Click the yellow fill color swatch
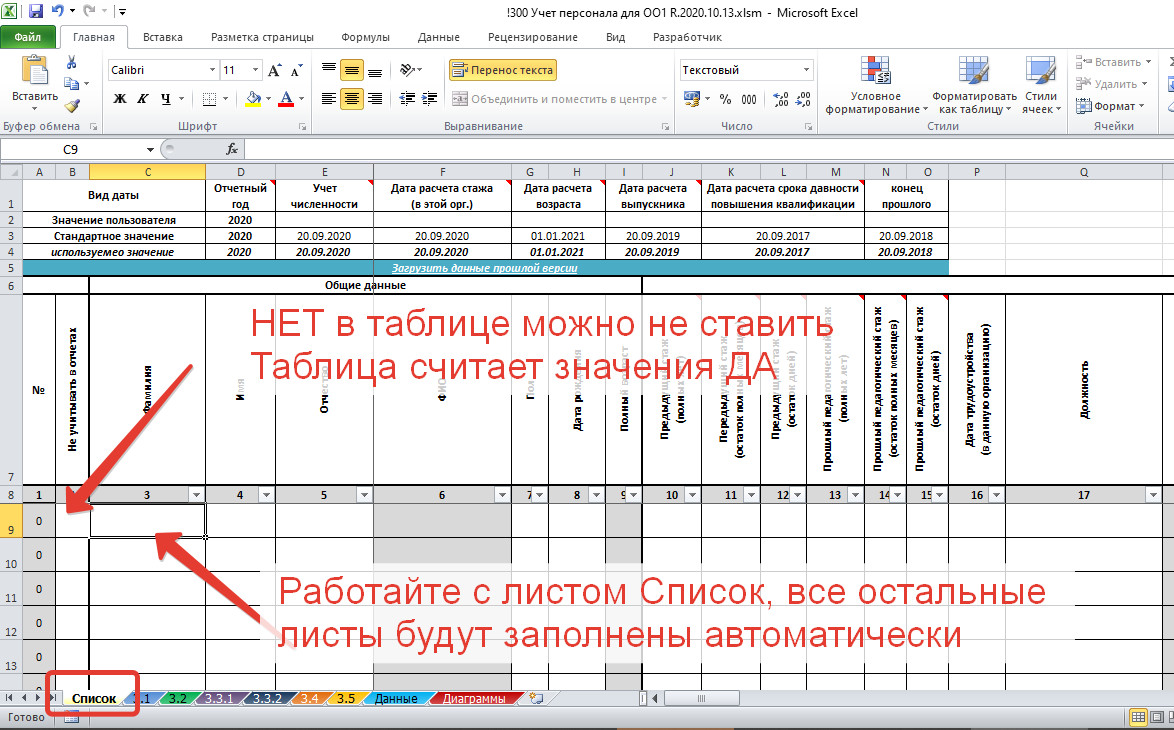1174x730 pixels. pyautogui.click(x=254, y=99)
